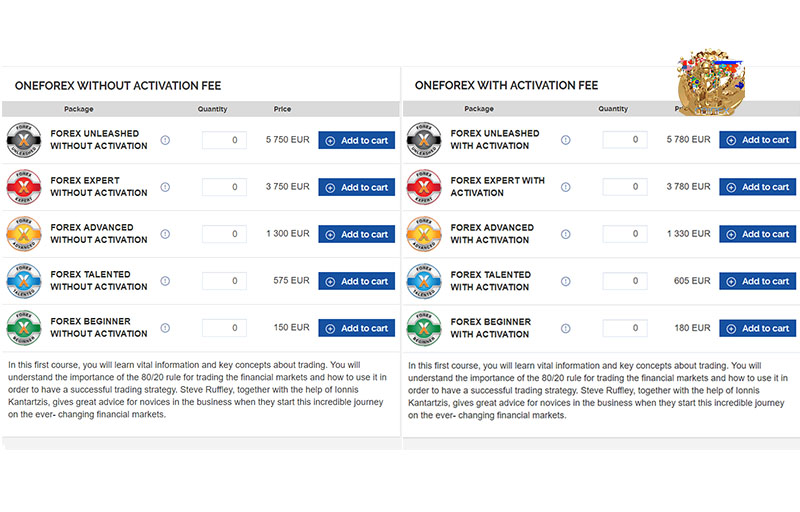Add Forex Beginner without activation to cart
800x512 pixels.
tap(357, 328)
